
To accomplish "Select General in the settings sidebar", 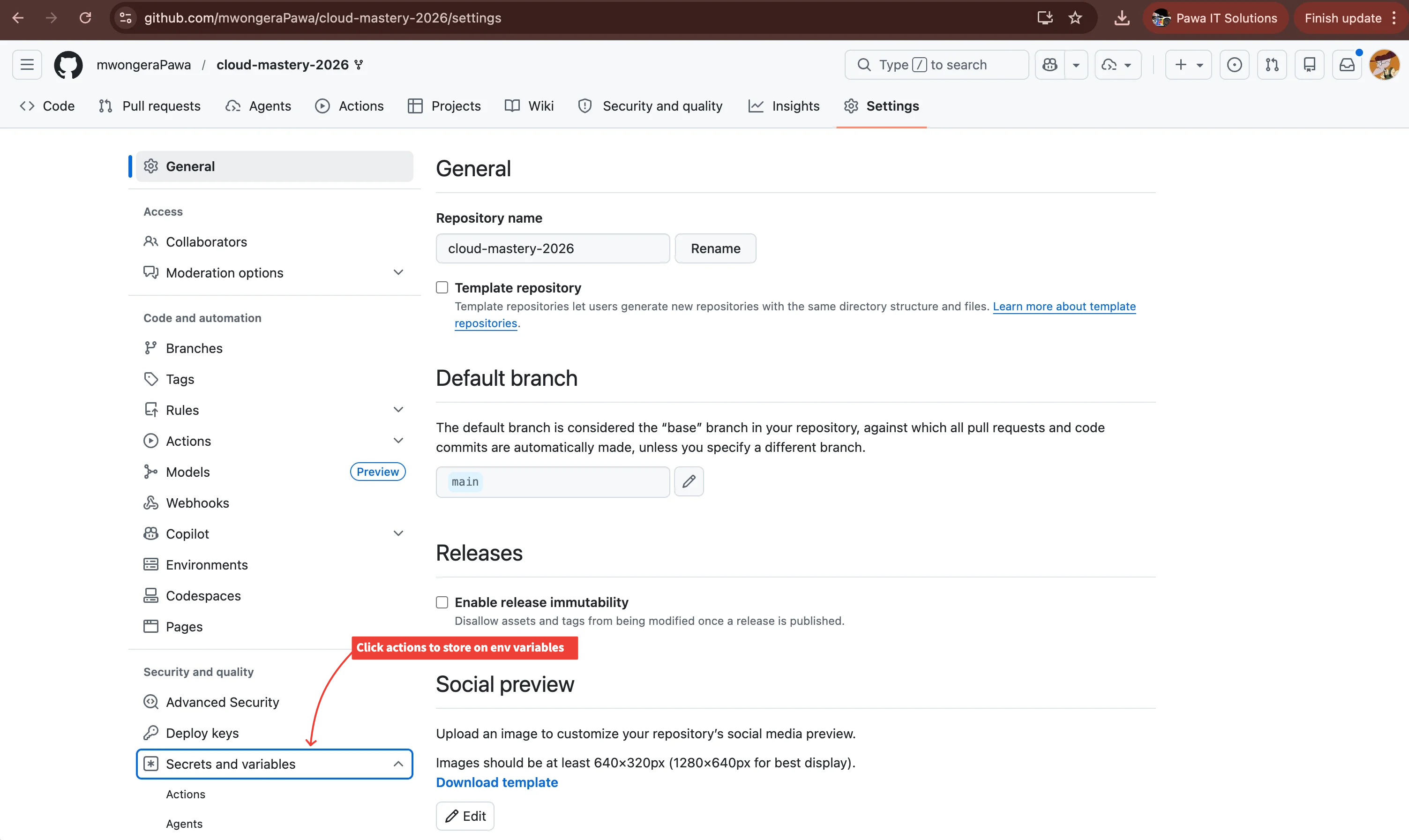I will click(x=275, y=166).
